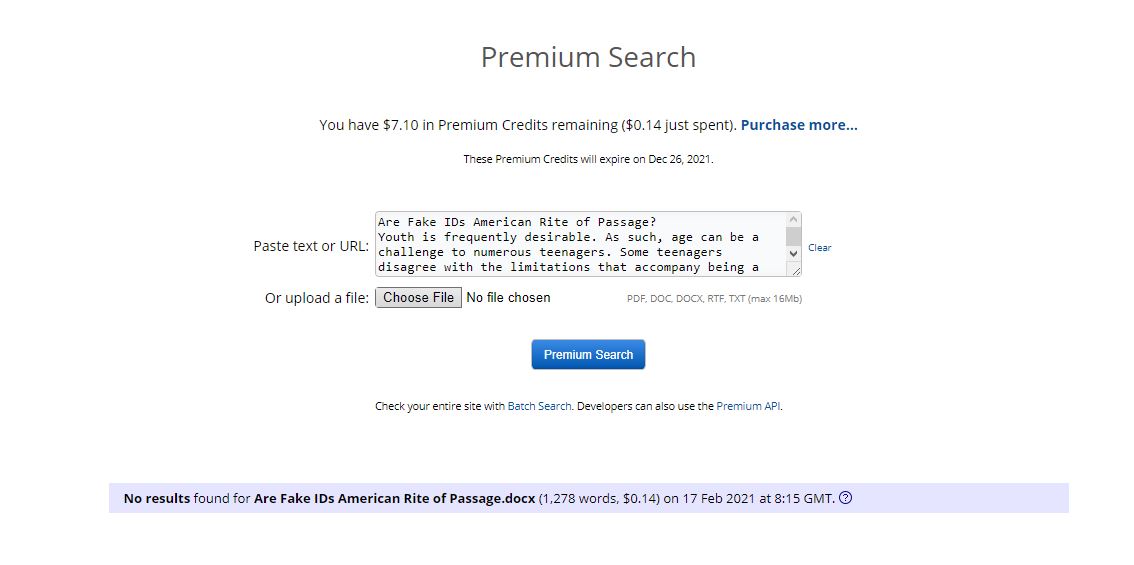This screenshot has width=1134, height=565.
Task: Click the Premium Credits expiry notice
Action: pos(588,159)
